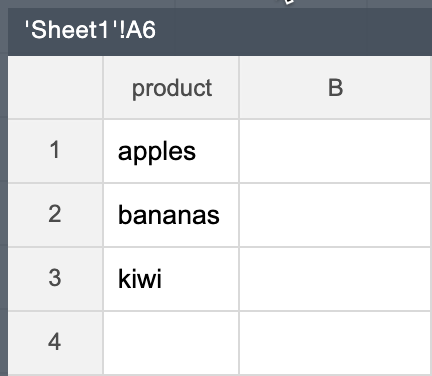Image resolution: width=432 pixels, height=376 pixels.
Task: Select the empty B cell beside kiwi
Action: coord(335,279)
